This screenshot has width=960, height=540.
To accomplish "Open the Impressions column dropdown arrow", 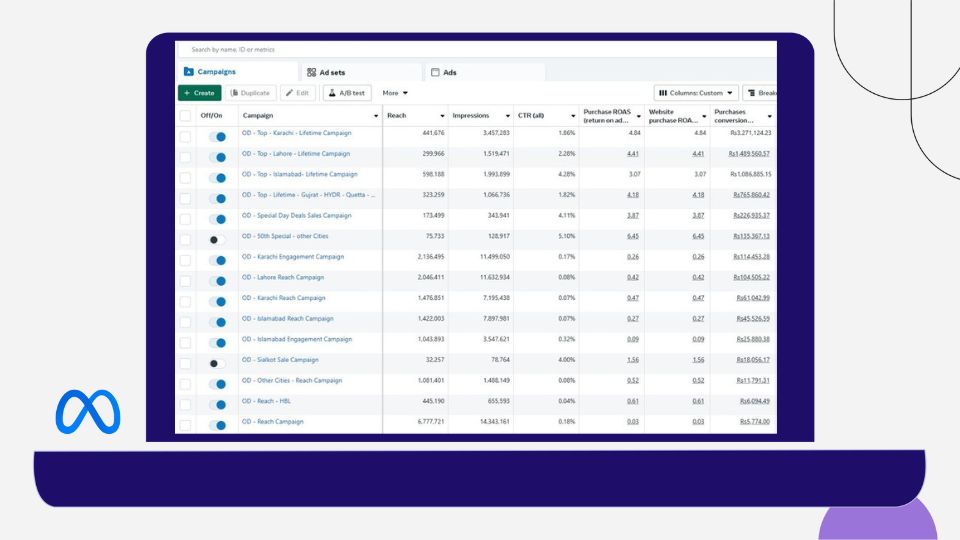I will click(x=507, y=116).
